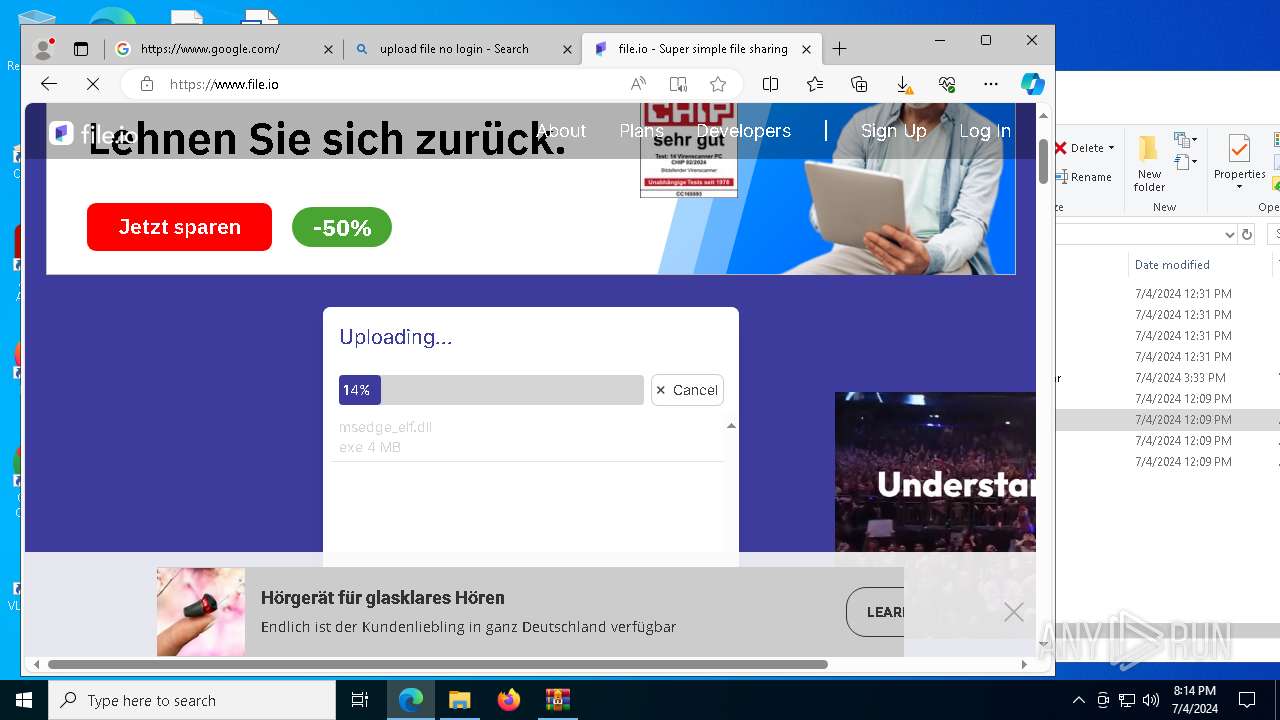
Task: Open the Edge profile icon
Action: pos(43,48)
